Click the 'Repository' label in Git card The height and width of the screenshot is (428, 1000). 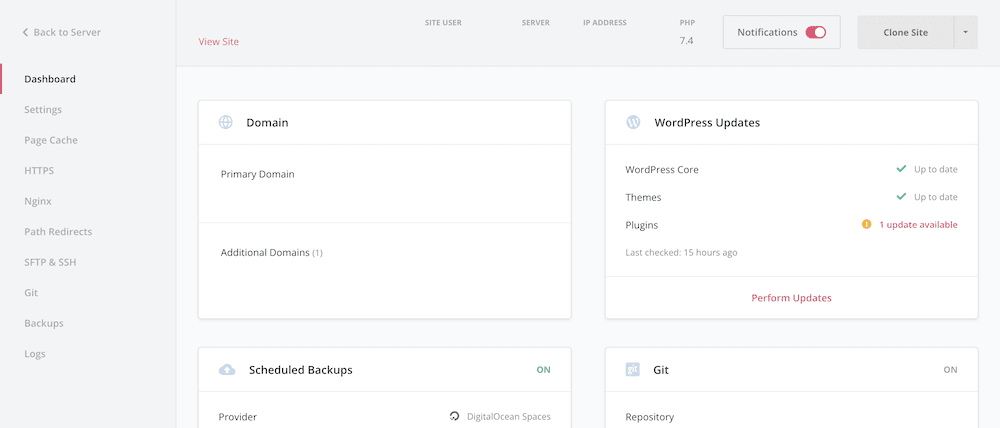(649, 417)
